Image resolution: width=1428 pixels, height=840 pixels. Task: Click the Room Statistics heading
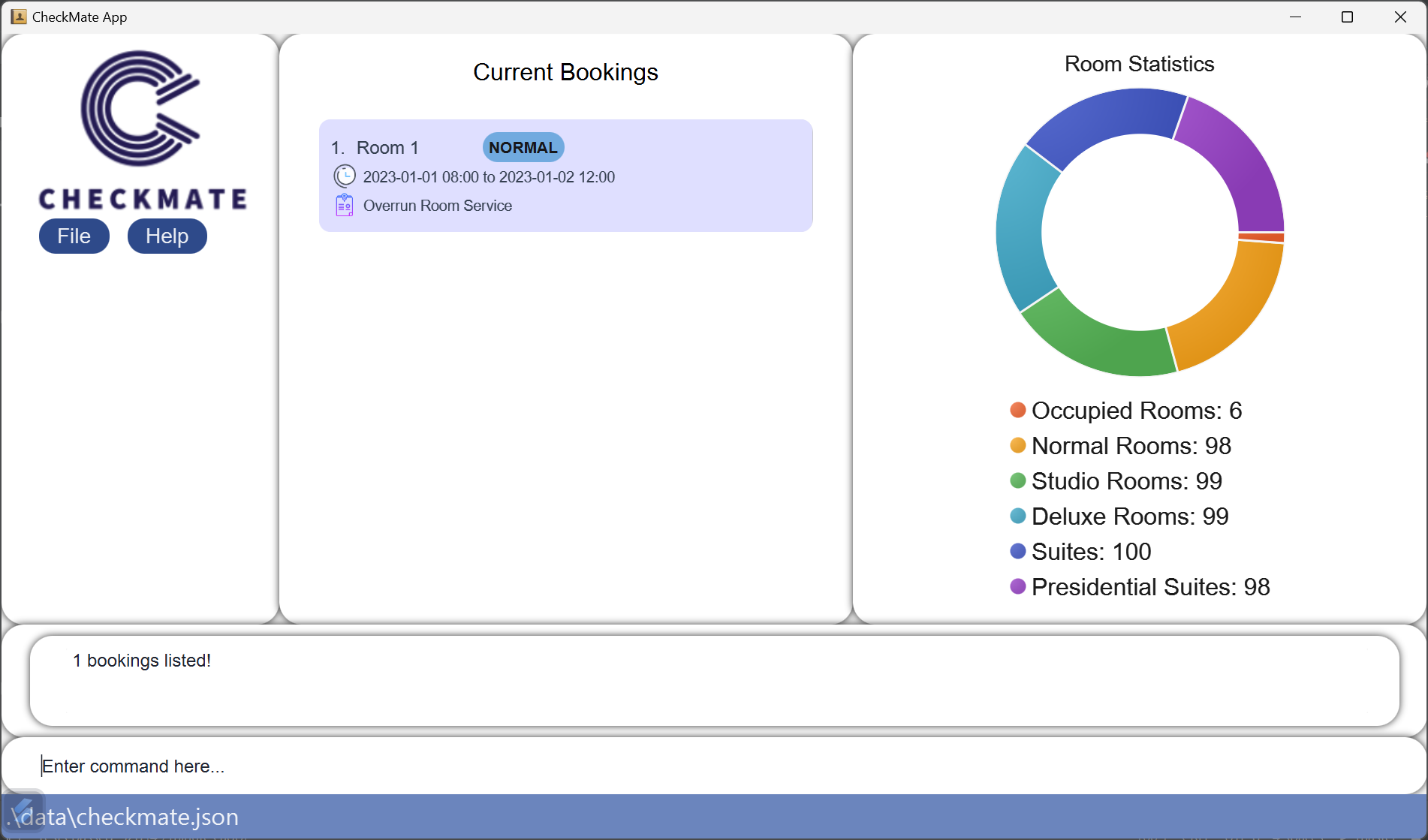tap(1139, 64)
